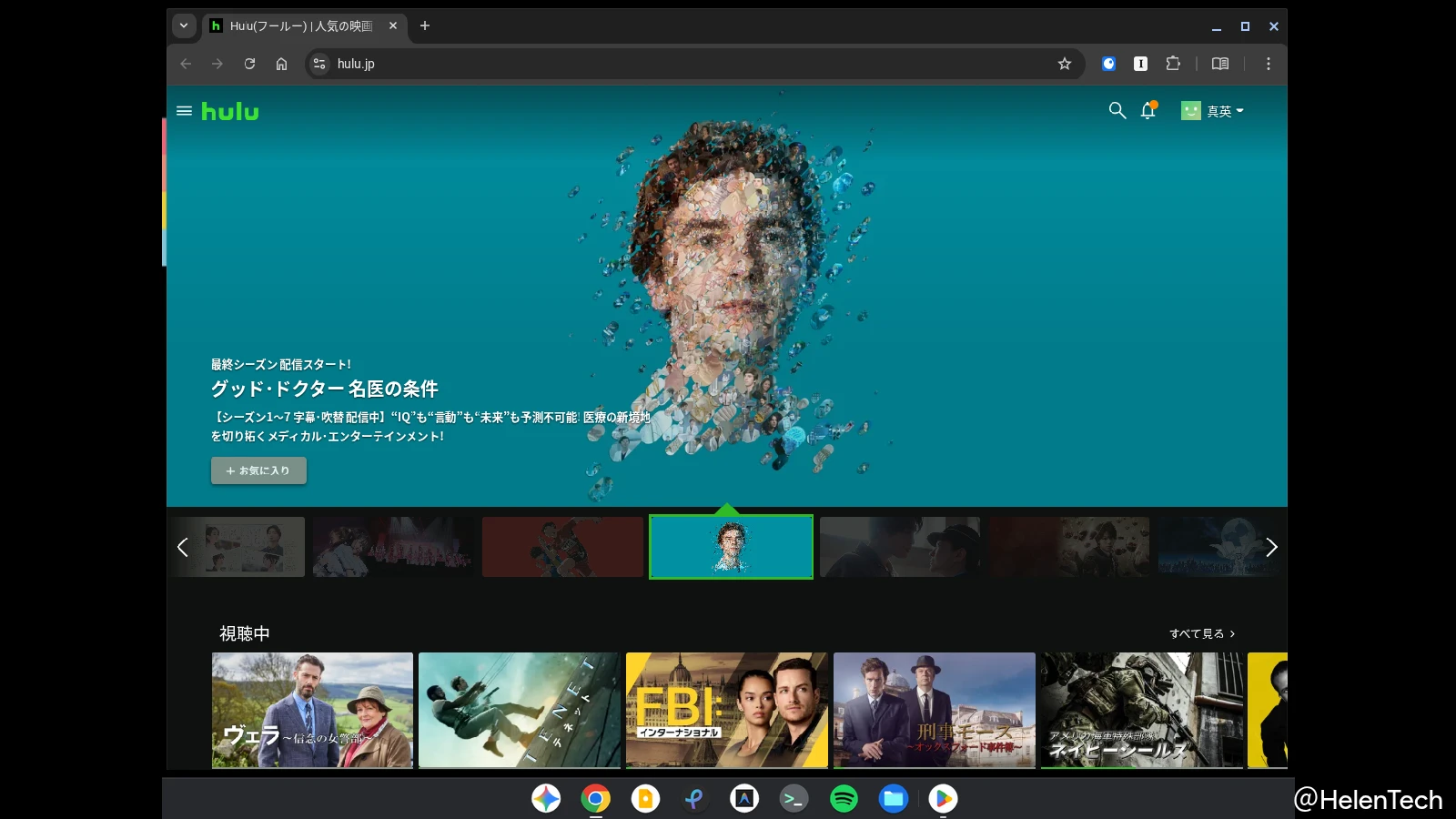
Task: Open the Hulu search icon
Action: click(x=1117, y=111)
